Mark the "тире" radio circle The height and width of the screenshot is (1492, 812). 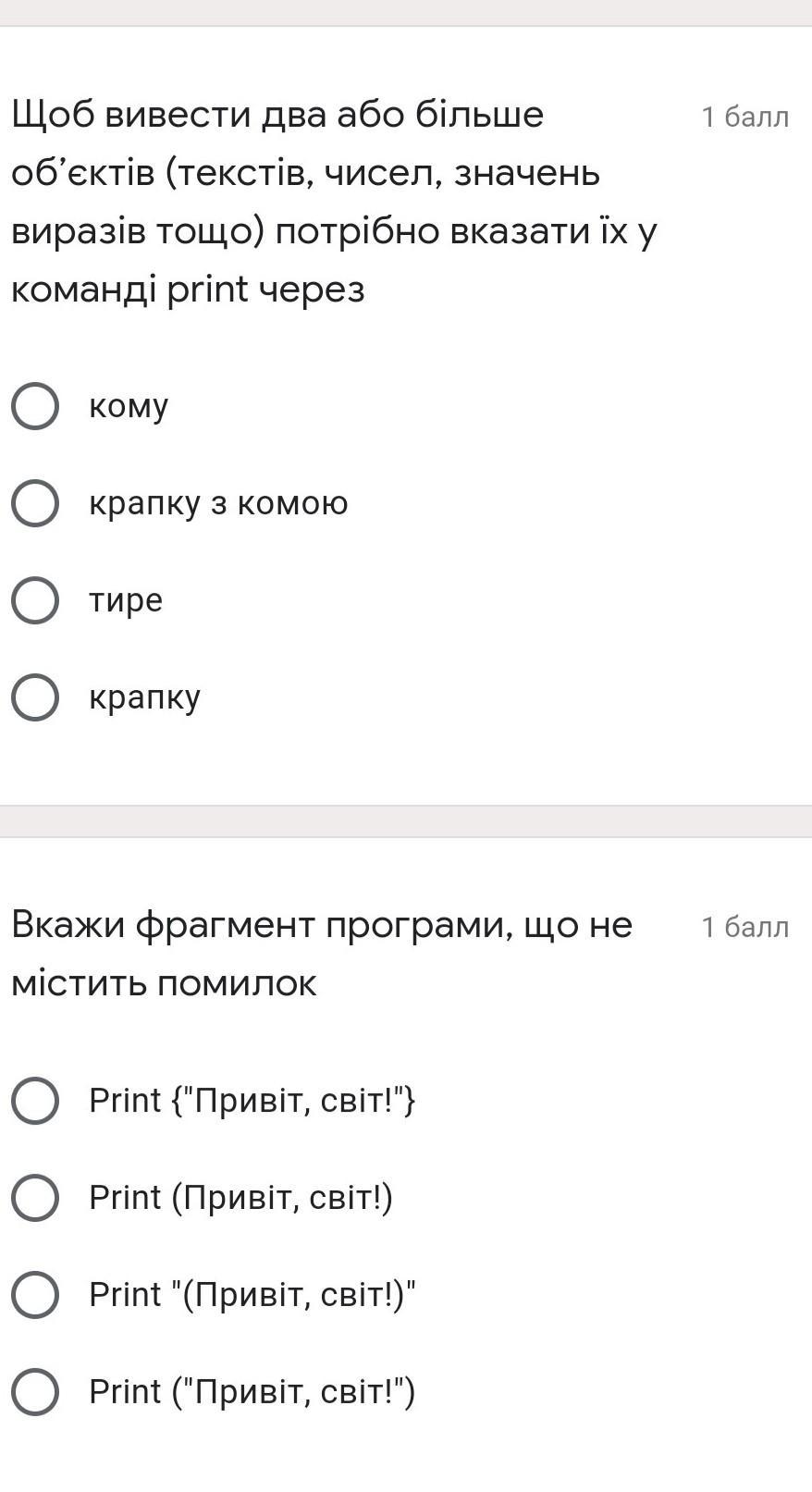pyautogui.click(x=35, y=600)
